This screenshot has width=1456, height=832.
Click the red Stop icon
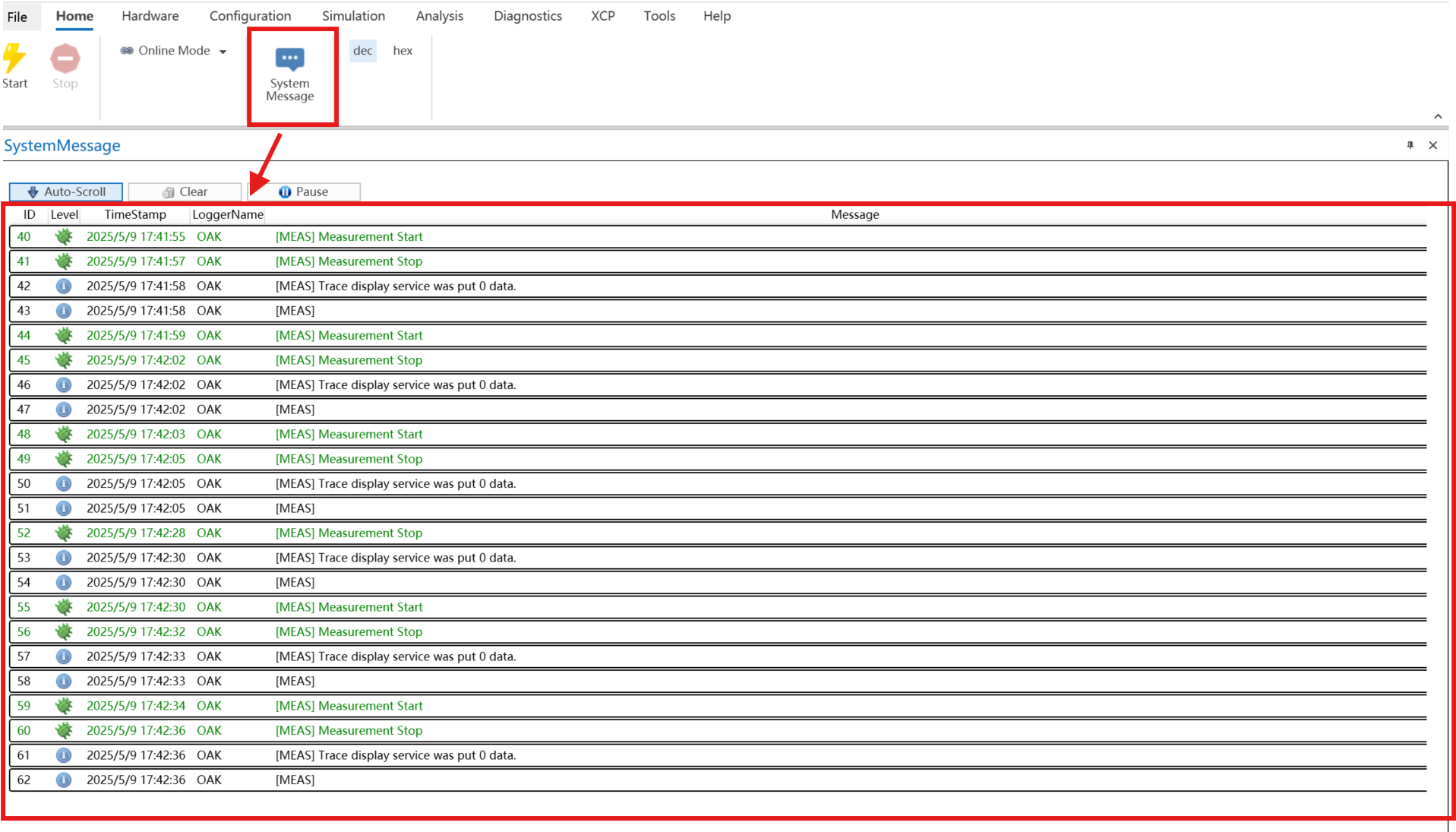tap(65, 59)
